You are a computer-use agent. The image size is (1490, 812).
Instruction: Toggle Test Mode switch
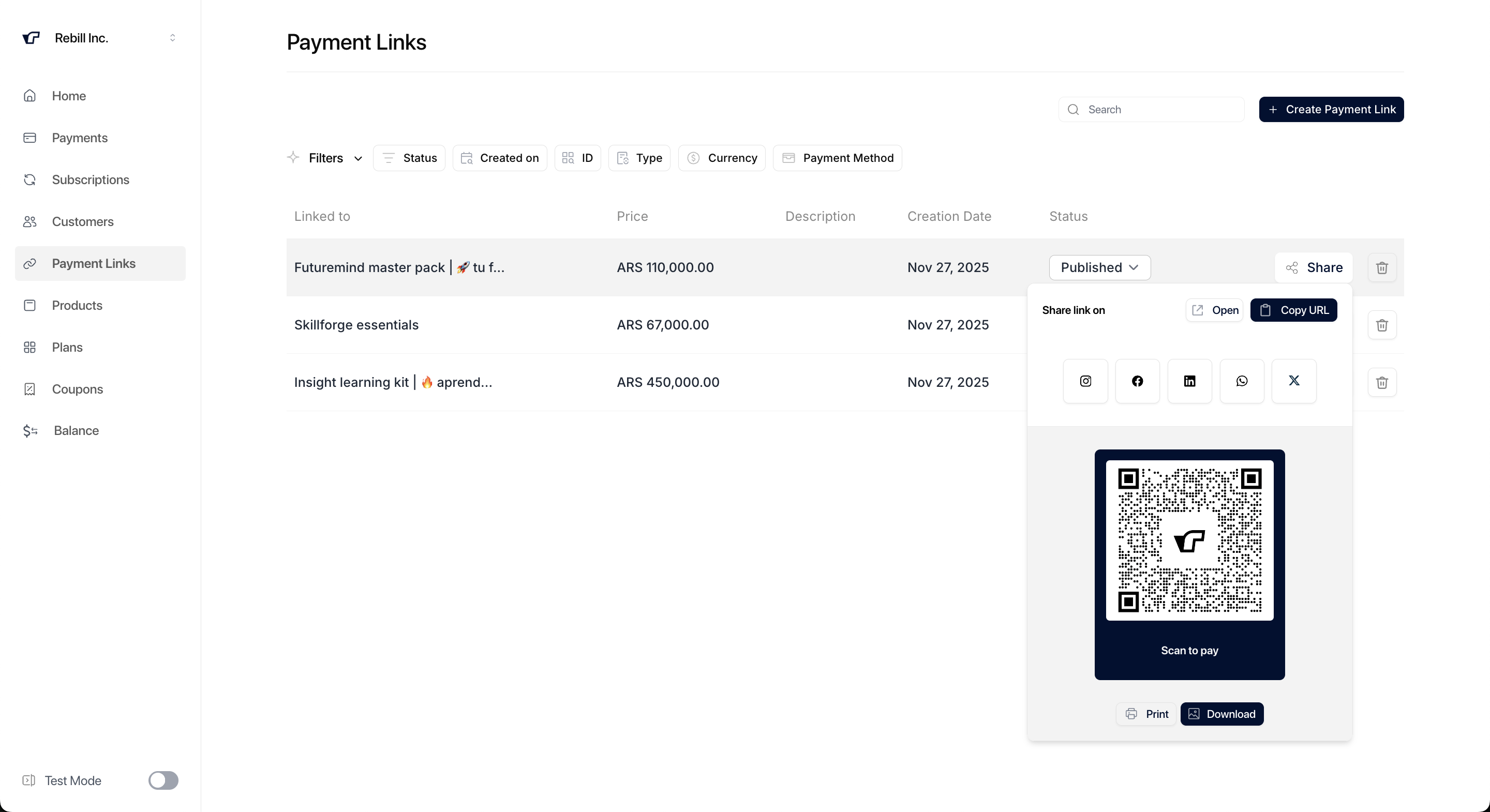pos(163,780)
